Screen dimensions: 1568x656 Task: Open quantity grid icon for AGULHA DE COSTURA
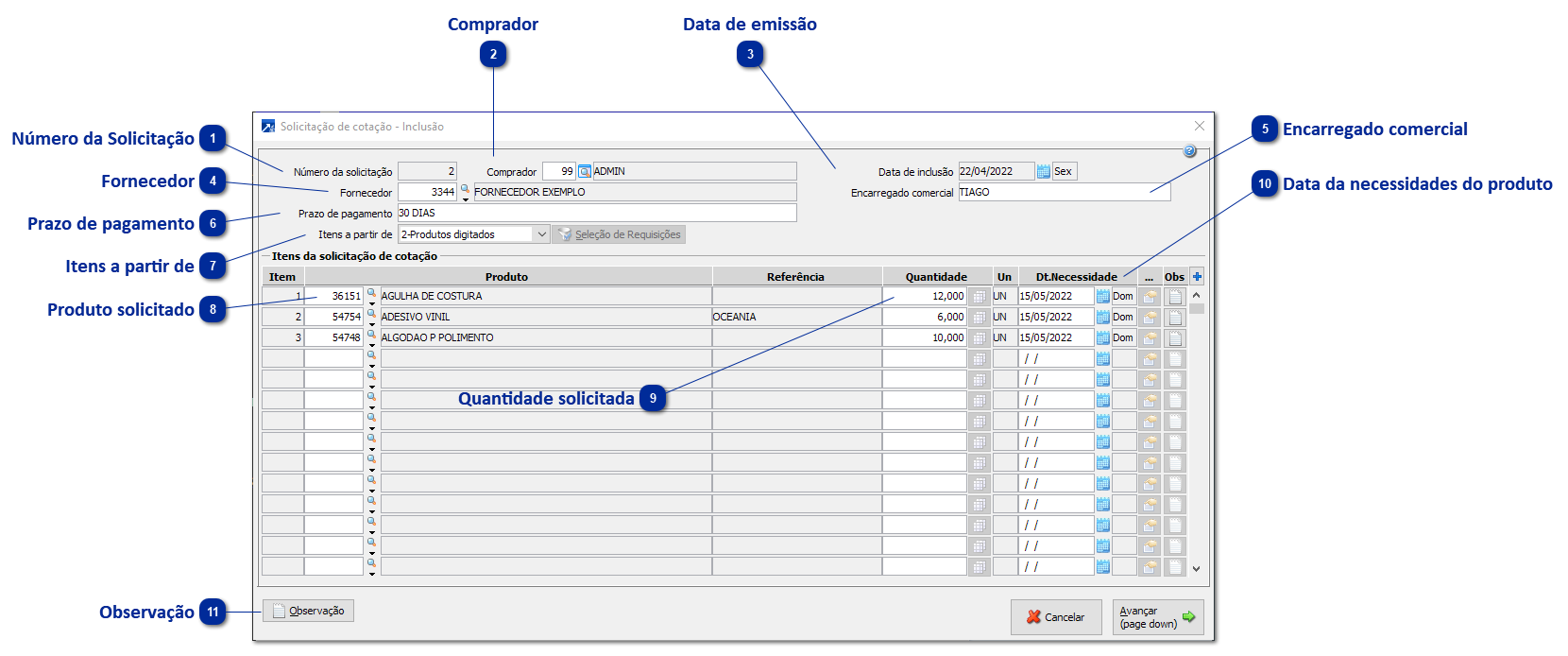click(980, 296)
